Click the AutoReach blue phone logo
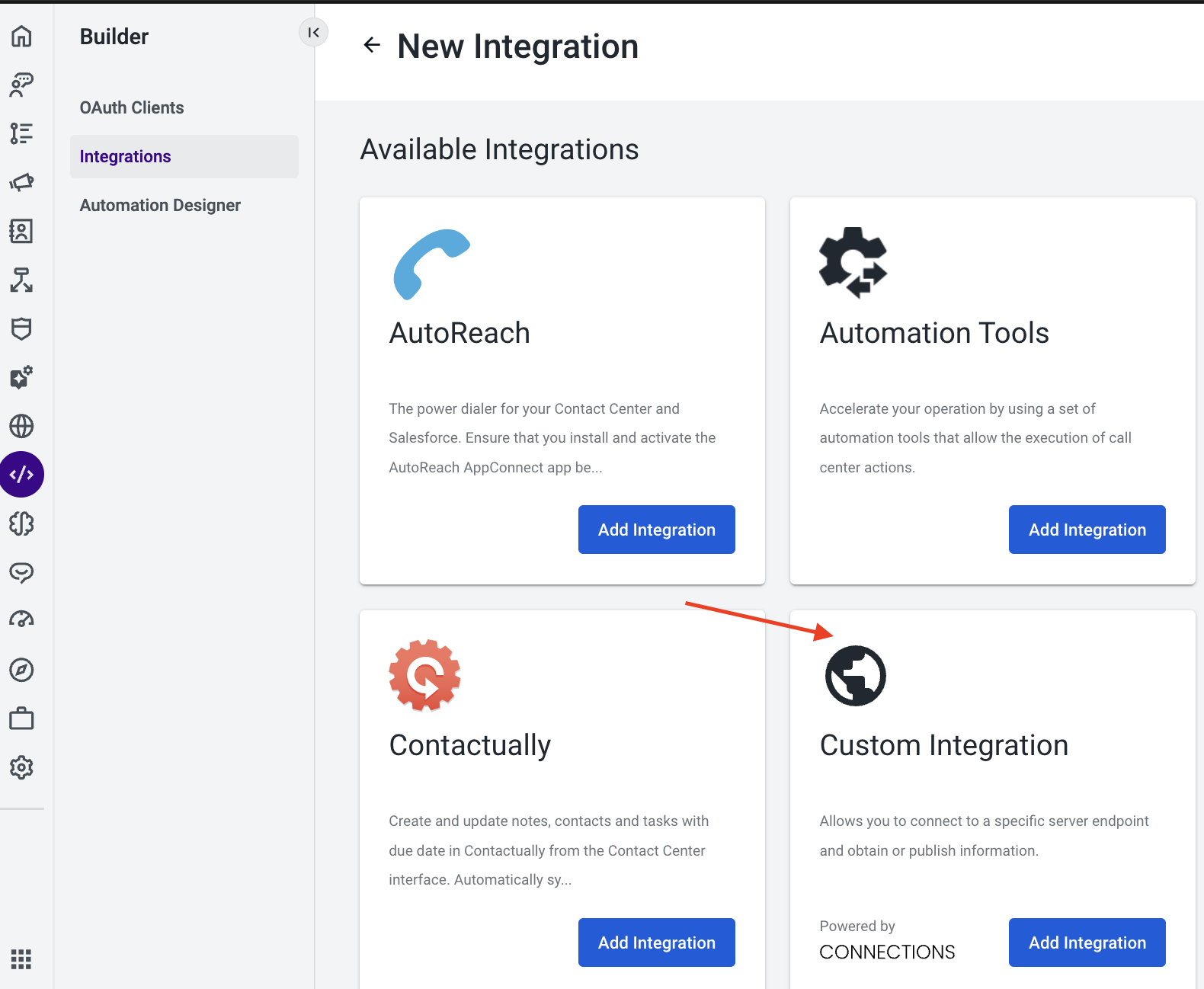1204x989 pixels. click(431, 264)
